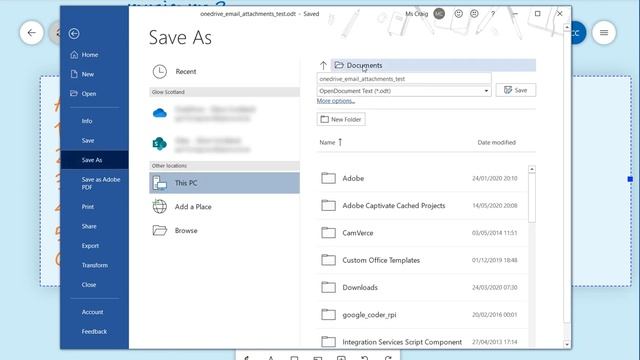Open the Help question mark
This screenshot has width=640, height=360.
pos(493,14)
